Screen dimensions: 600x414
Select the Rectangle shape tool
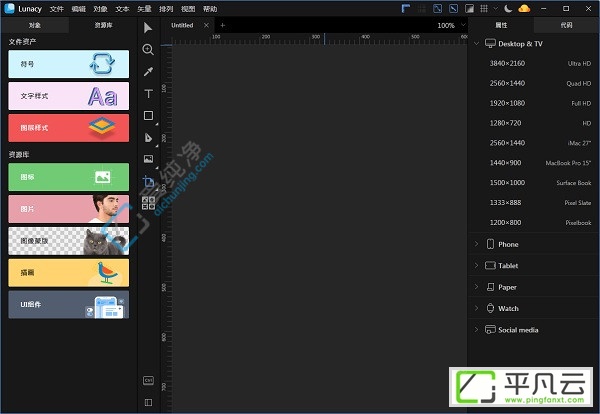(x=148, y=116)
